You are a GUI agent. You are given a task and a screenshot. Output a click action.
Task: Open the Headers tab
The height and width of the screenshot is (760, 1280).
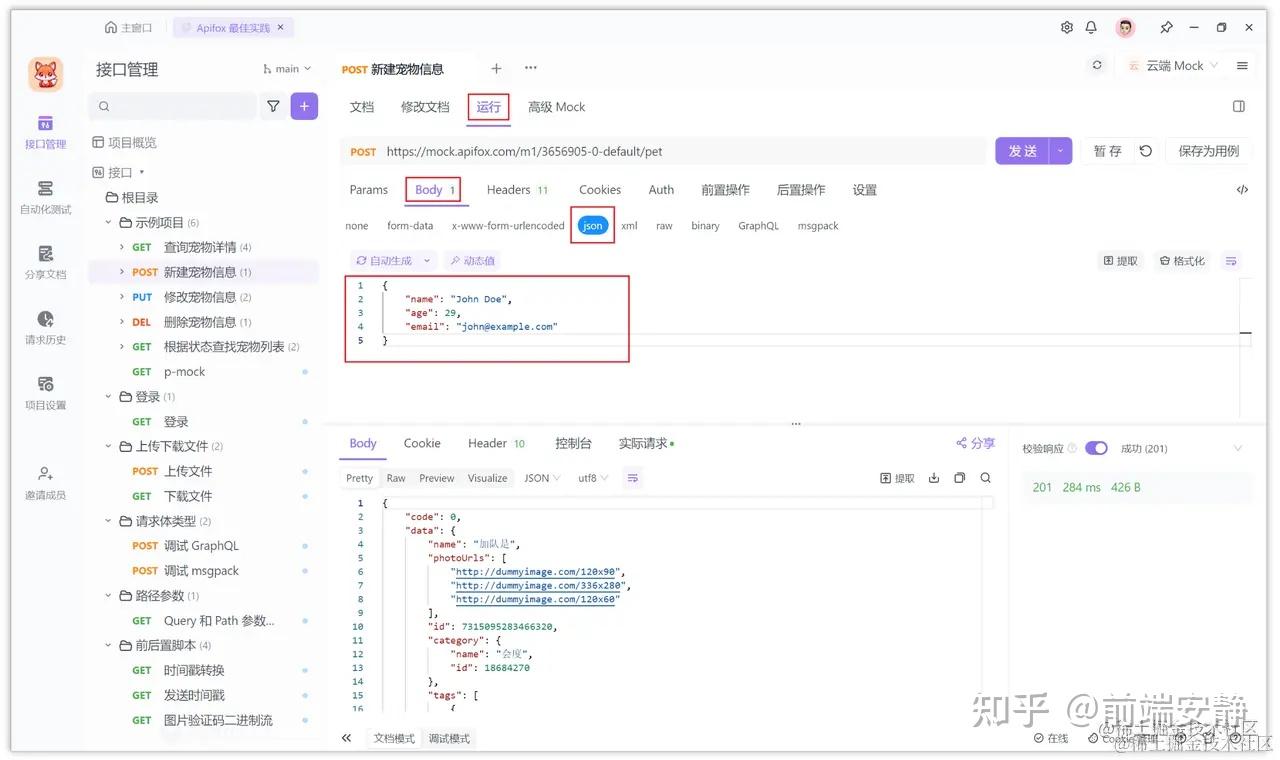click(509, 189)
